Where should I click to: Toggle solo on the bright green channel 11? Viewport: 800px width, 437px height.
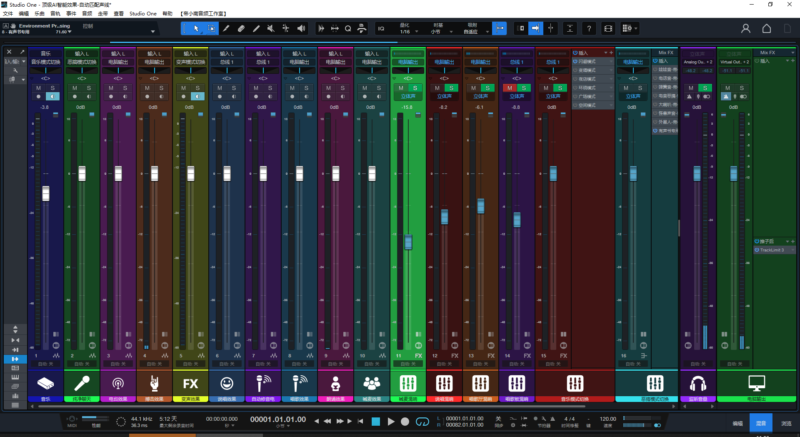[416, 88]
